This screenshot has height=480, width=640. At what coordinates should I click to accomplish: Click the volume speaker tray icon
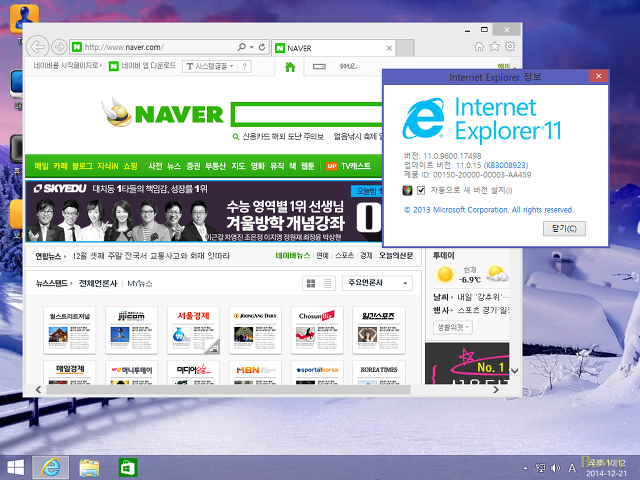(x=555, y=468)
